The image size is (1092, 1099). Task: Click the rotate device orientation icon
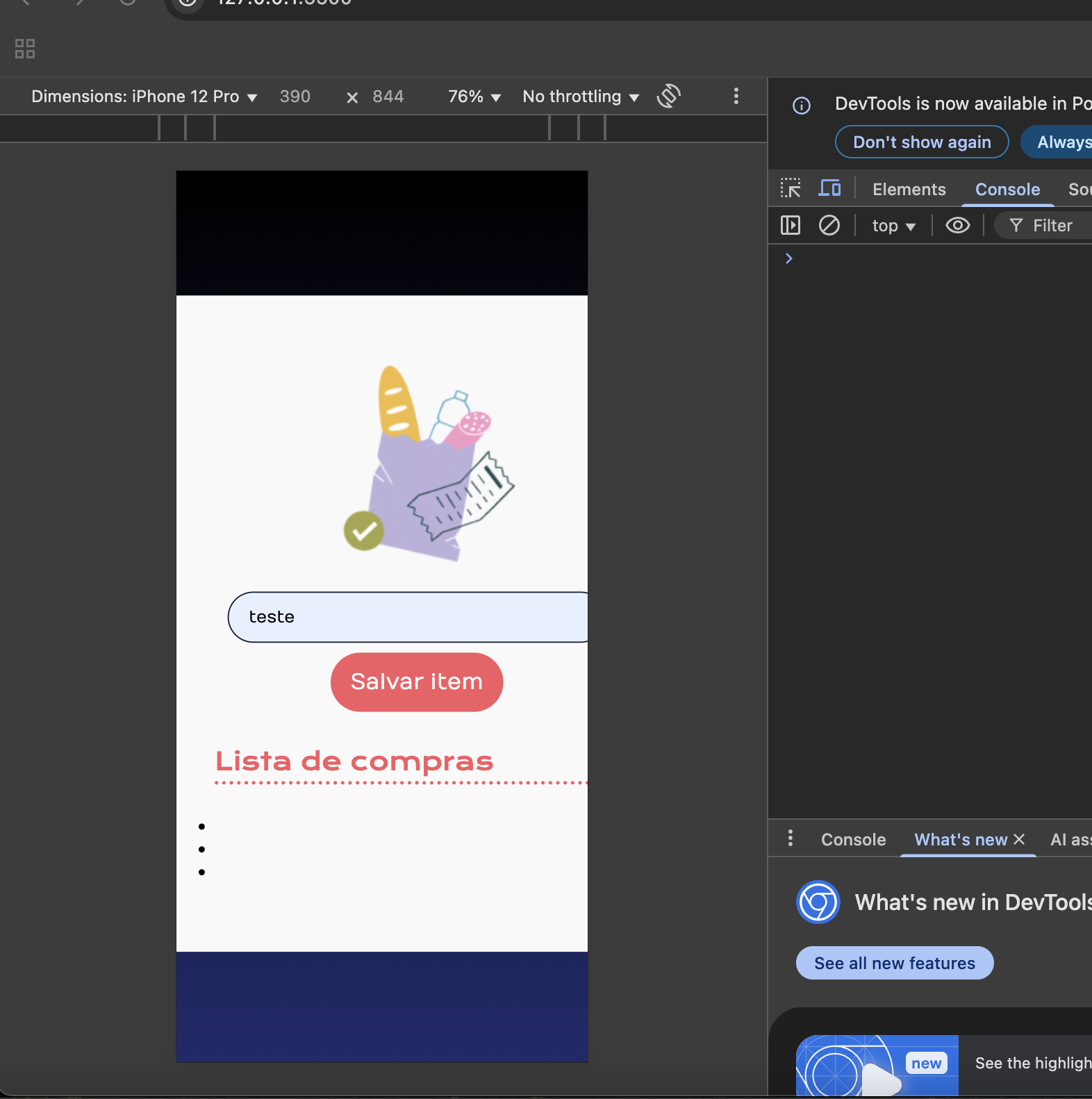click(x=668, y=96)
